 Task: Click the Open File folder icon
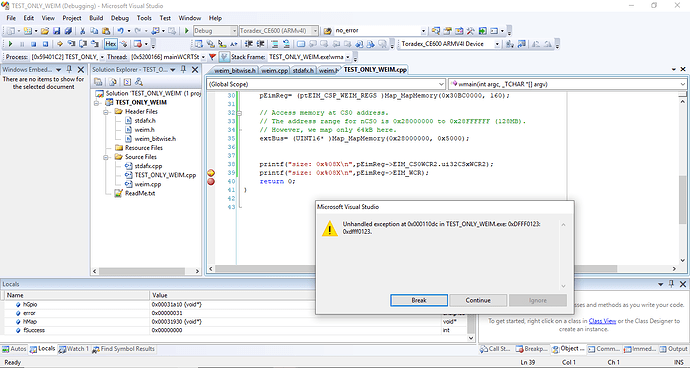tap(44, 31)
